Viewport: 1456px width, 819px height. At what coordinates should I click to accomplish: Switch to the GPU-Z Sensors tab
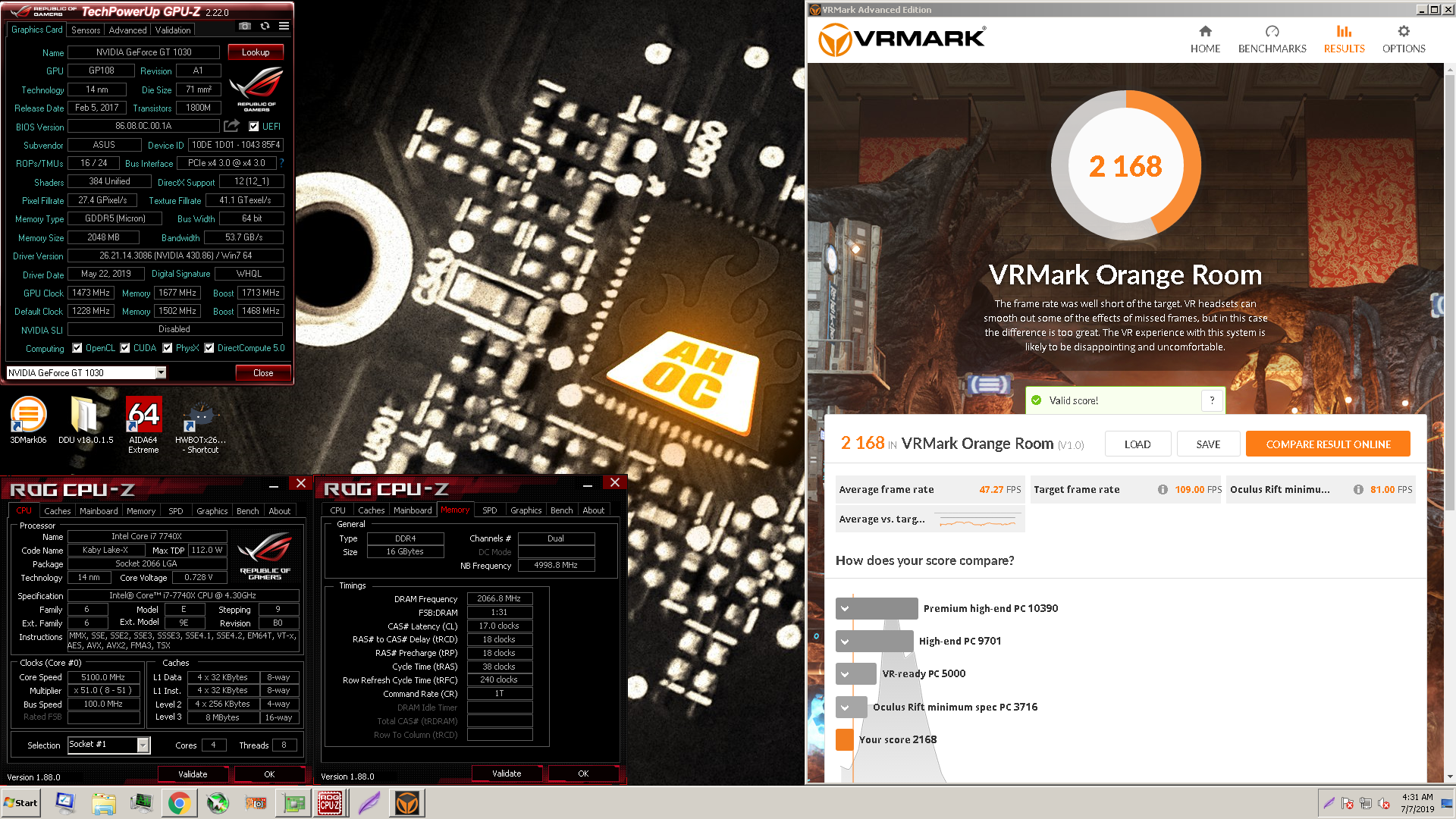(x=86, y=30)
